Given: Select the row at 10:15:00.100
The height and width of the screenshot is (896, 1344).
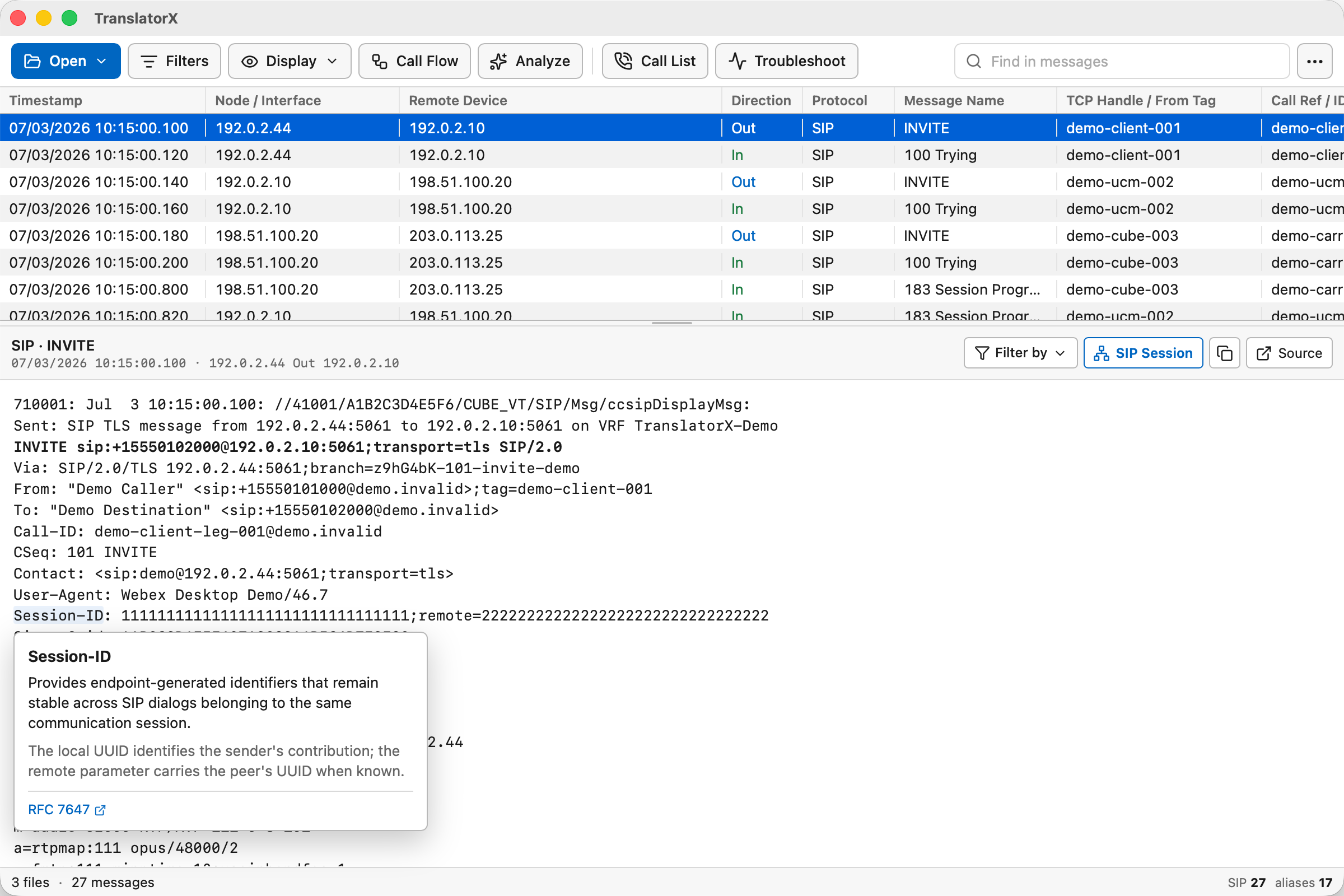Looking at the screenshot, I should click(672, 128).
